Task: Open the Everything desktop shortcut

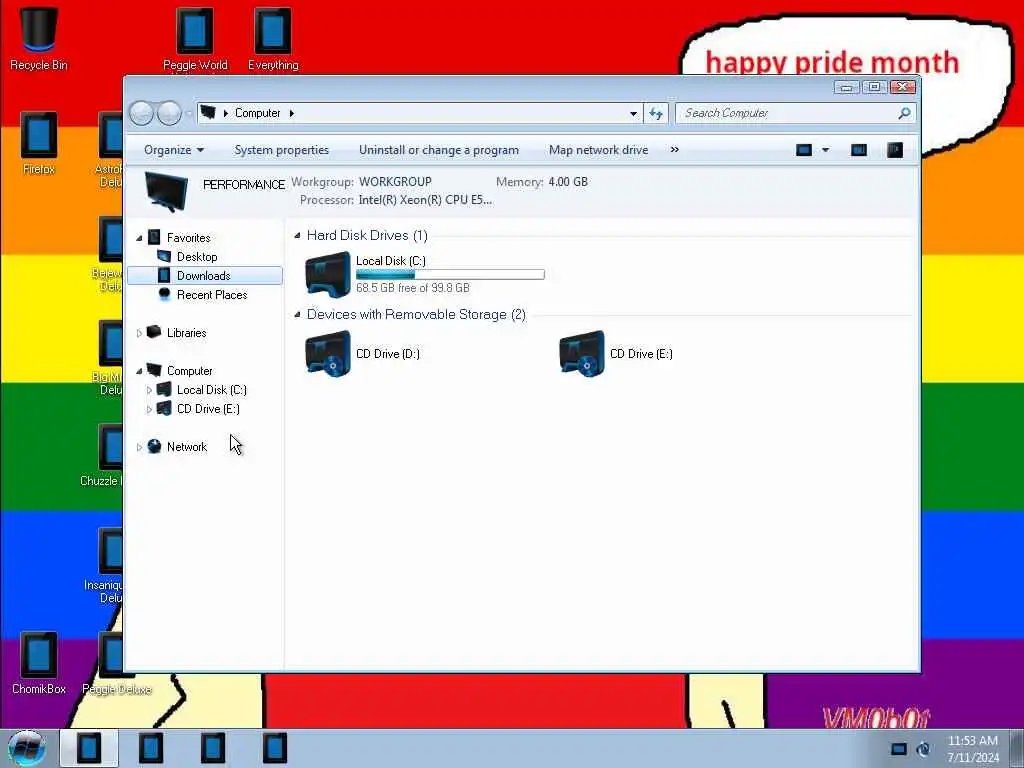Action: tap(273, 38)
